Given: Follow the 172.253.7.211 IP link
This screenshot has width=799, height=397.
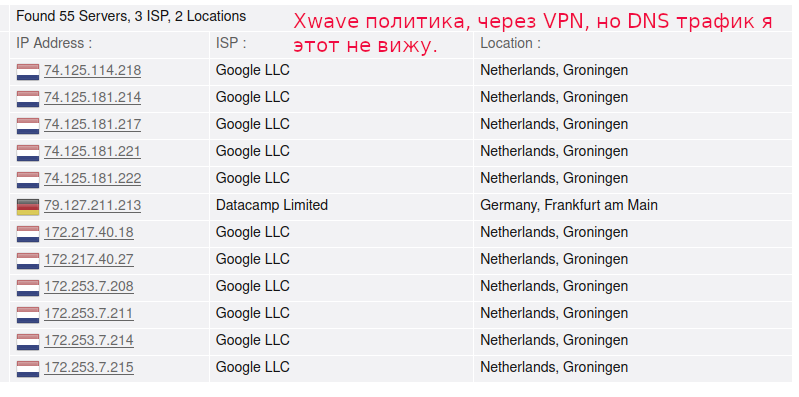Looking at the screenshot, I should tap(89, 313).
